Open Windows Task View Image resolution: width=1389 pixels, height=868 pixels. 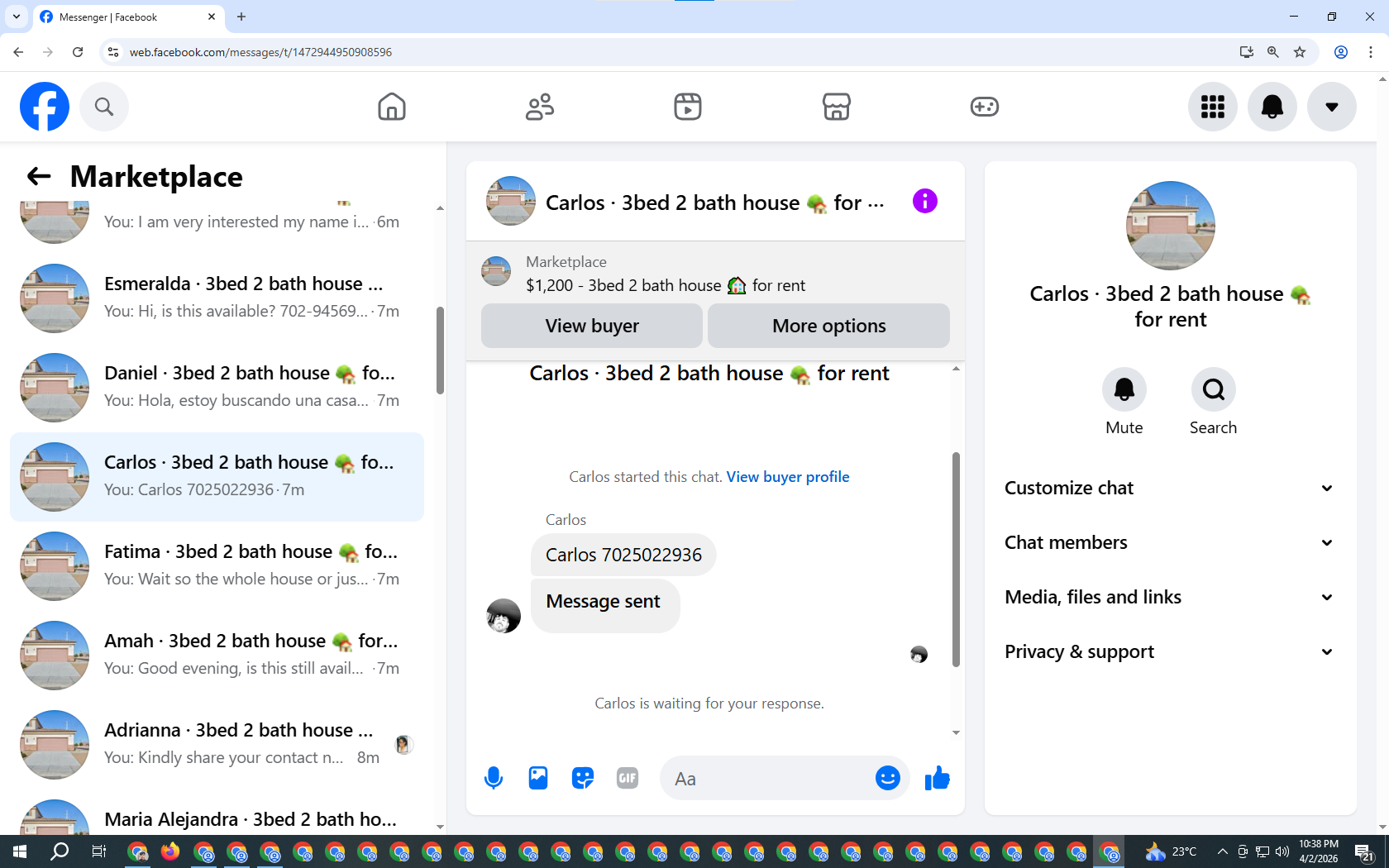[99, 851]
